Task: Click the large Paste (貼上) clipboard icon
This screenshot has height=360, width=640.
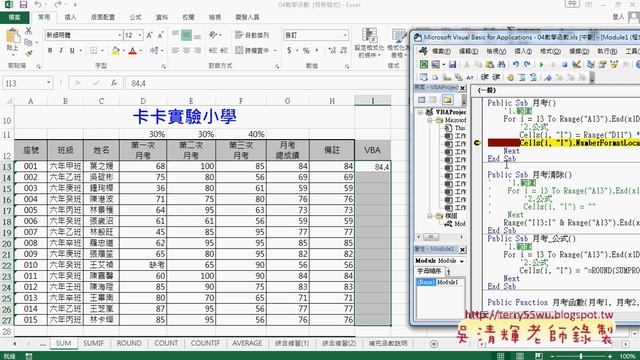Action: pyautogui.click(x=13, y=37)
